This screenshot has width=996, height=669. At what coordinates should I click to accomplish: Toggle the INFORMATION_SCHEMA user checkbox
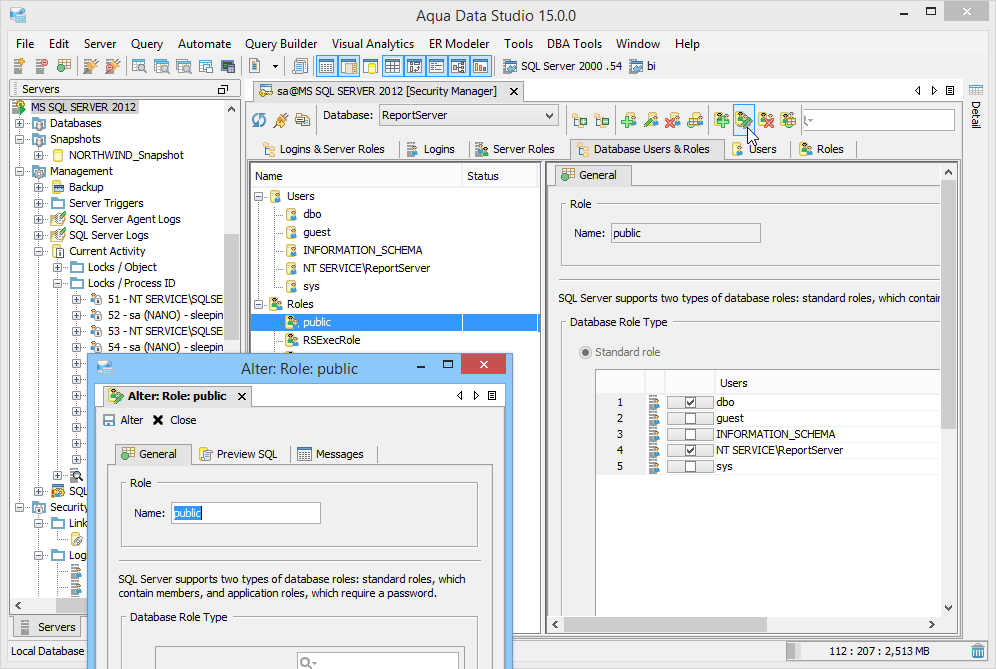coord(690,434)
